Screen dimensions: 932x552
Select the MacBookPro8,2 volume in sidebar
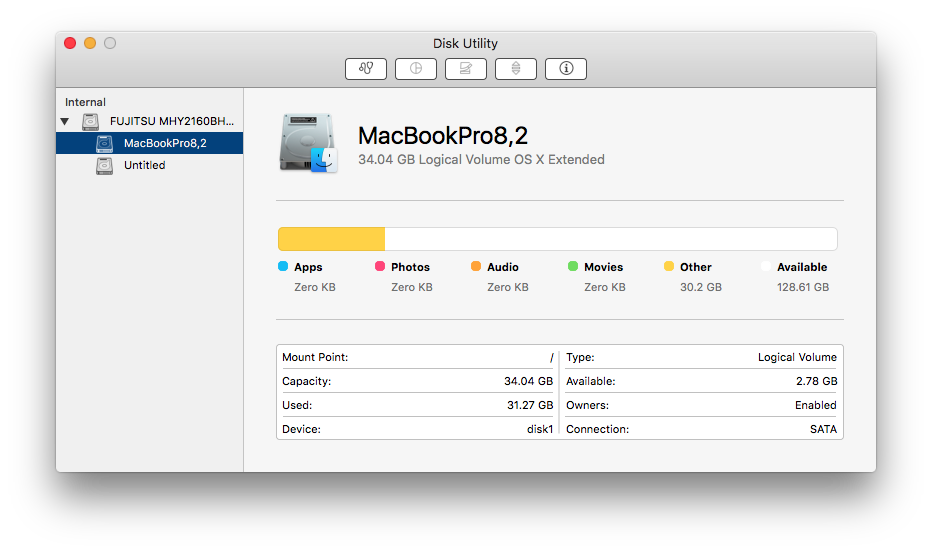click(x=149, y=143)
